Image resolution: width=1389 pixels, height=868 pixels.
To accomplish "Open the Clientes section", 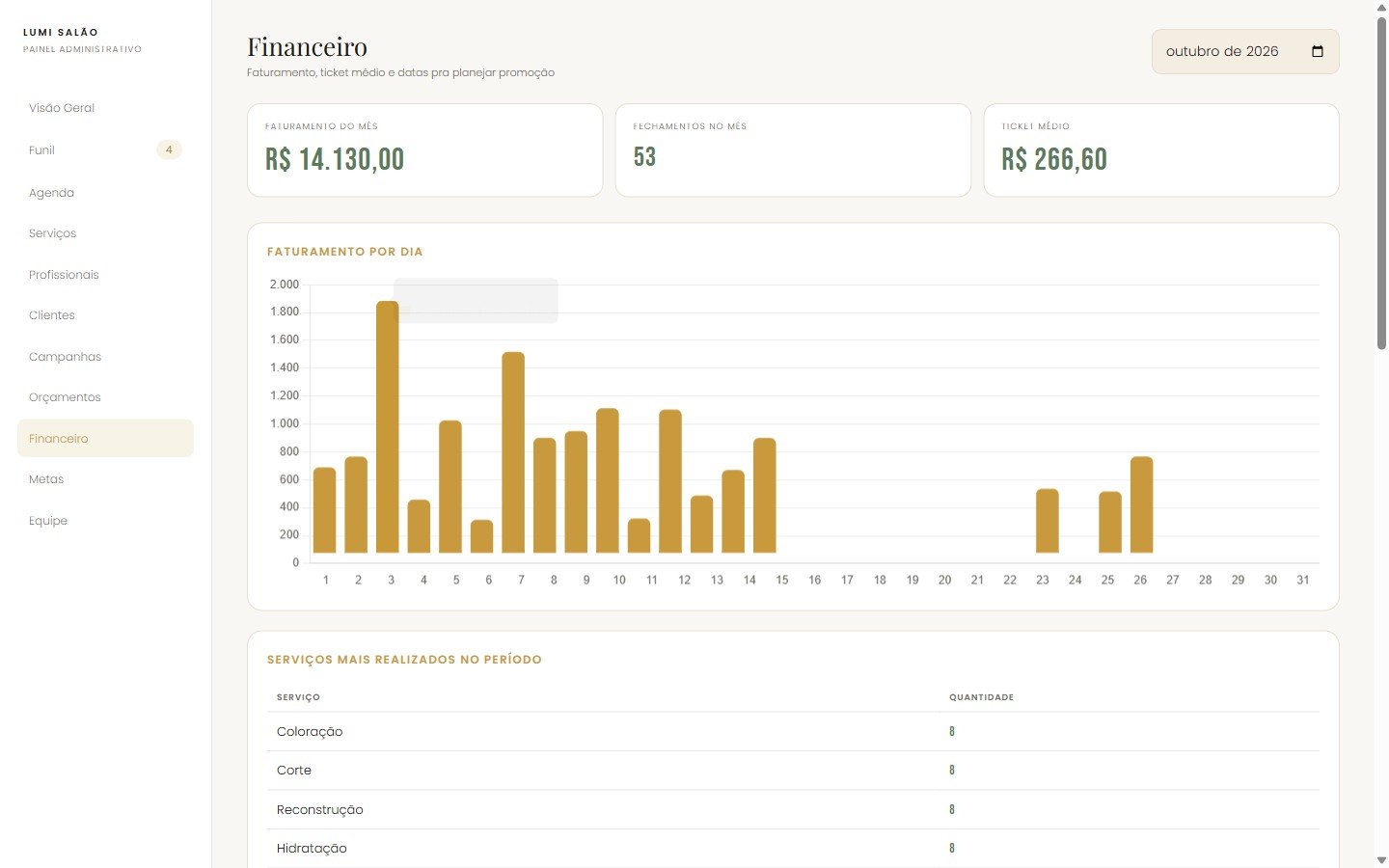I will [105, 315].
